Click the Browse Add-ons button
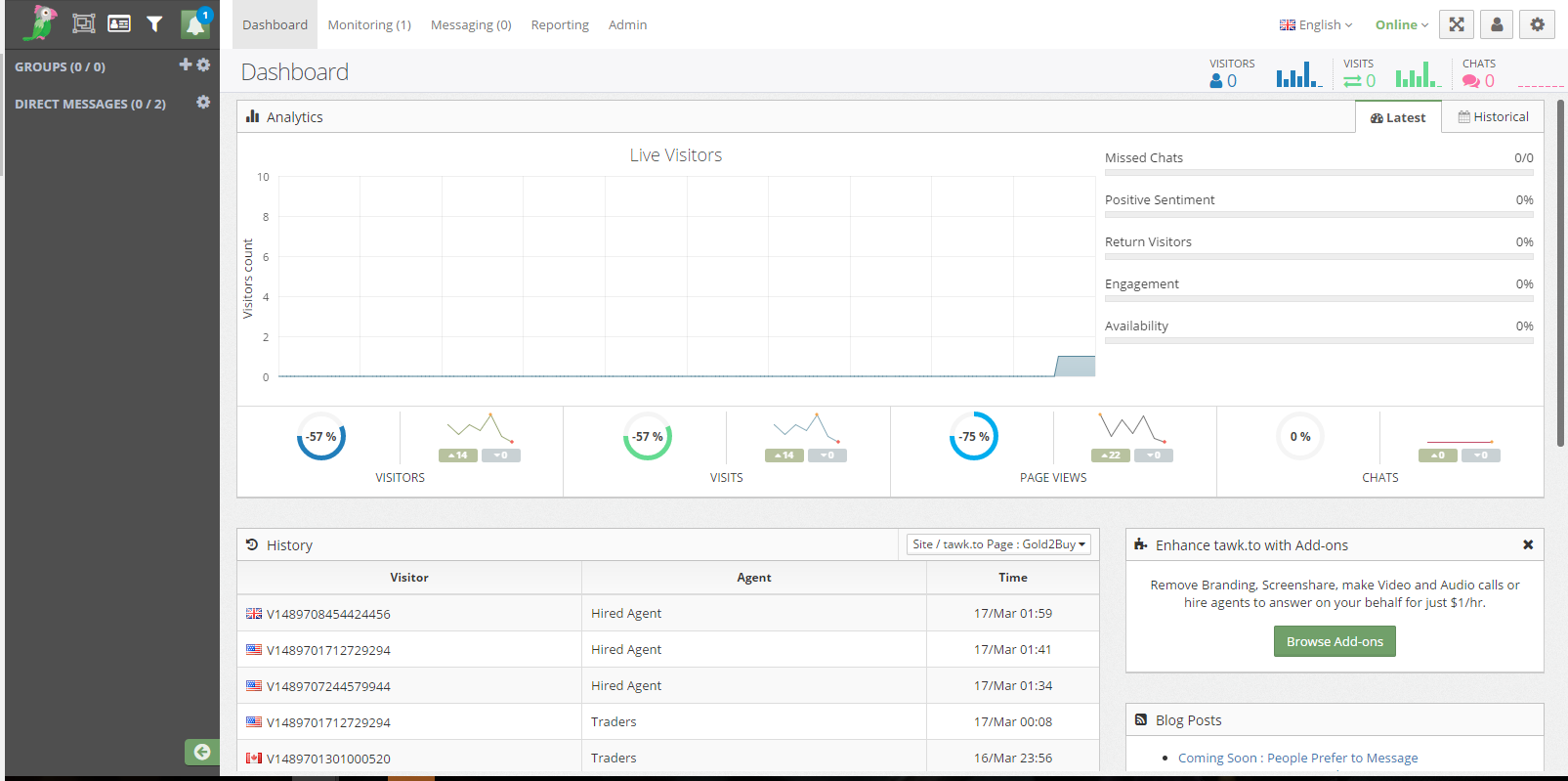The image size is (1568, 781). click(1335, 641)
